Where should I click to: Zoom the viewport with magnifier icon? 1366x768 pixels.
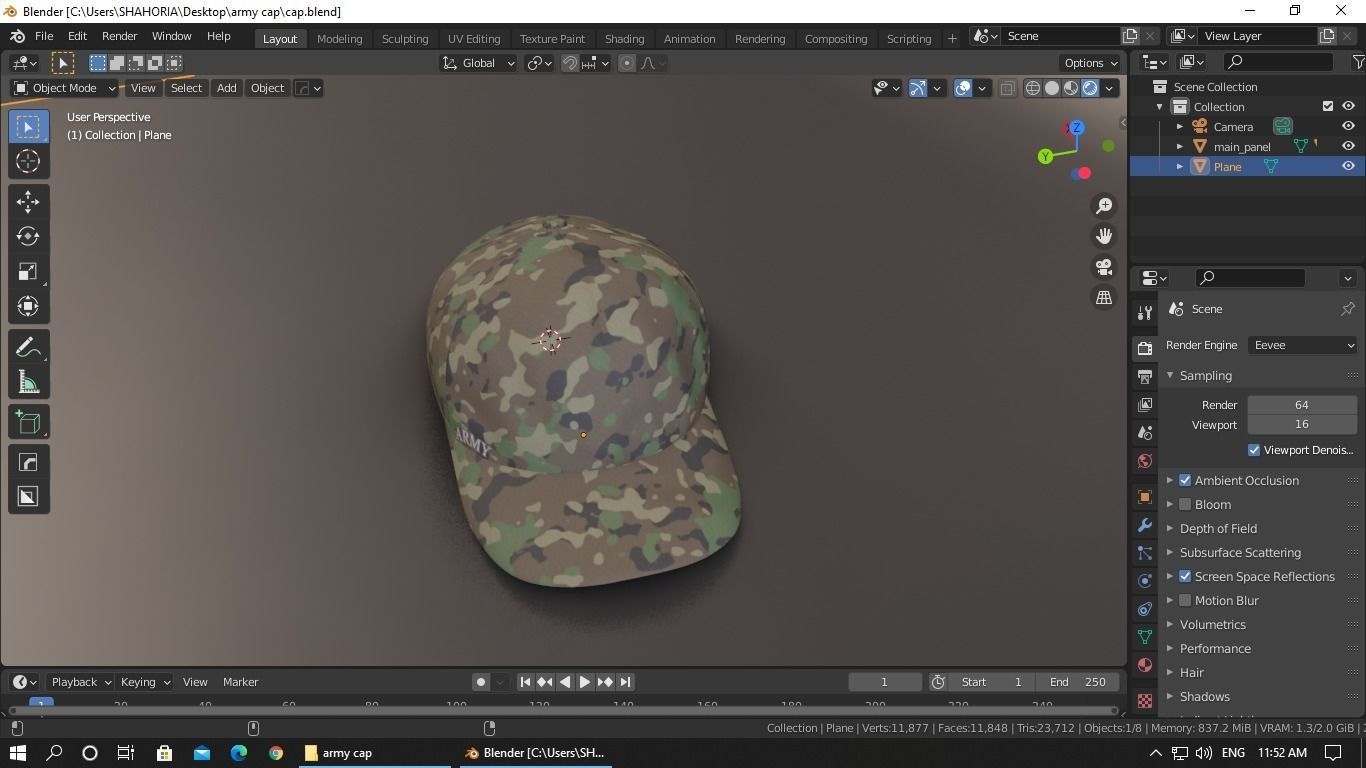point(1104,205)
